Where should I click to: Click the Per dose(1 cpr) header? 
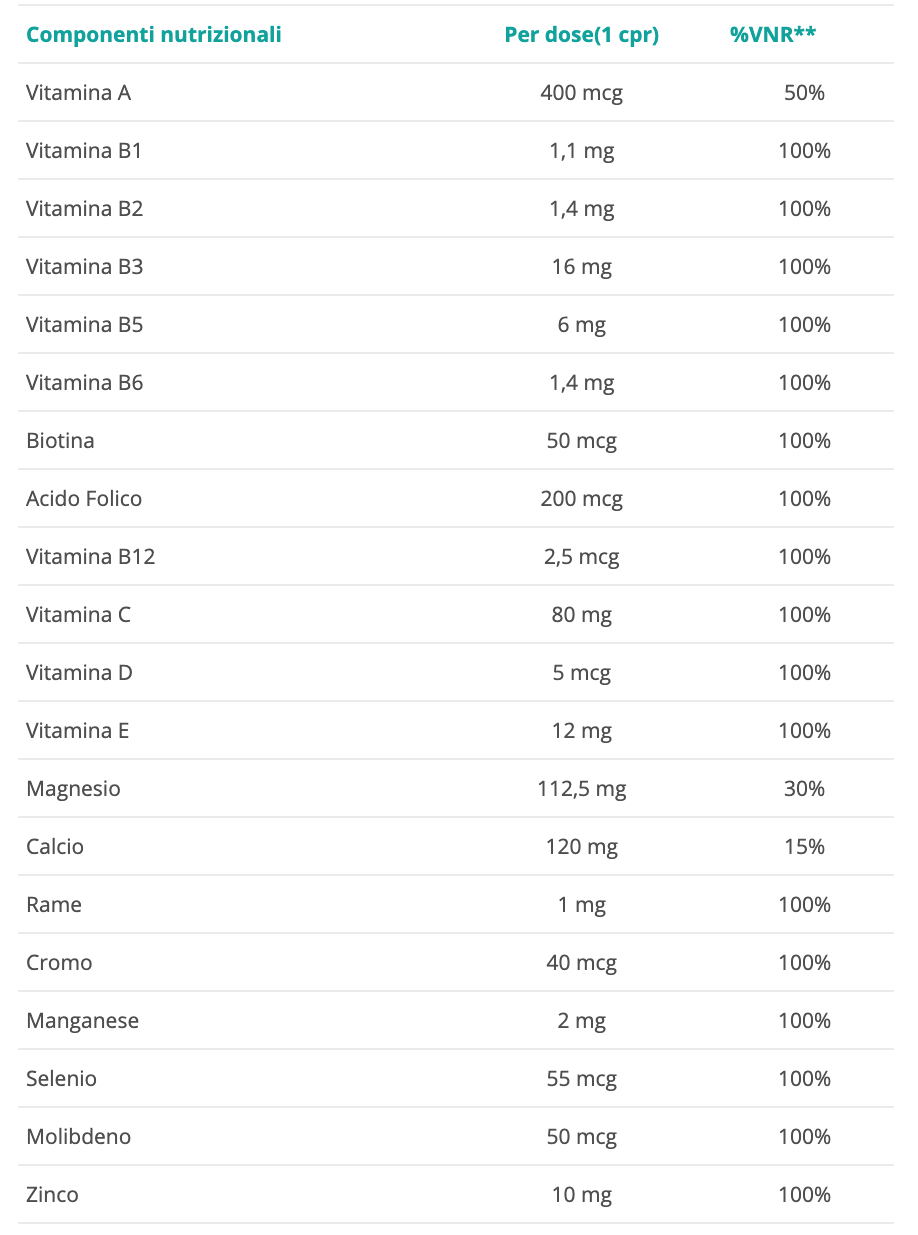click(x=582, y=35)
